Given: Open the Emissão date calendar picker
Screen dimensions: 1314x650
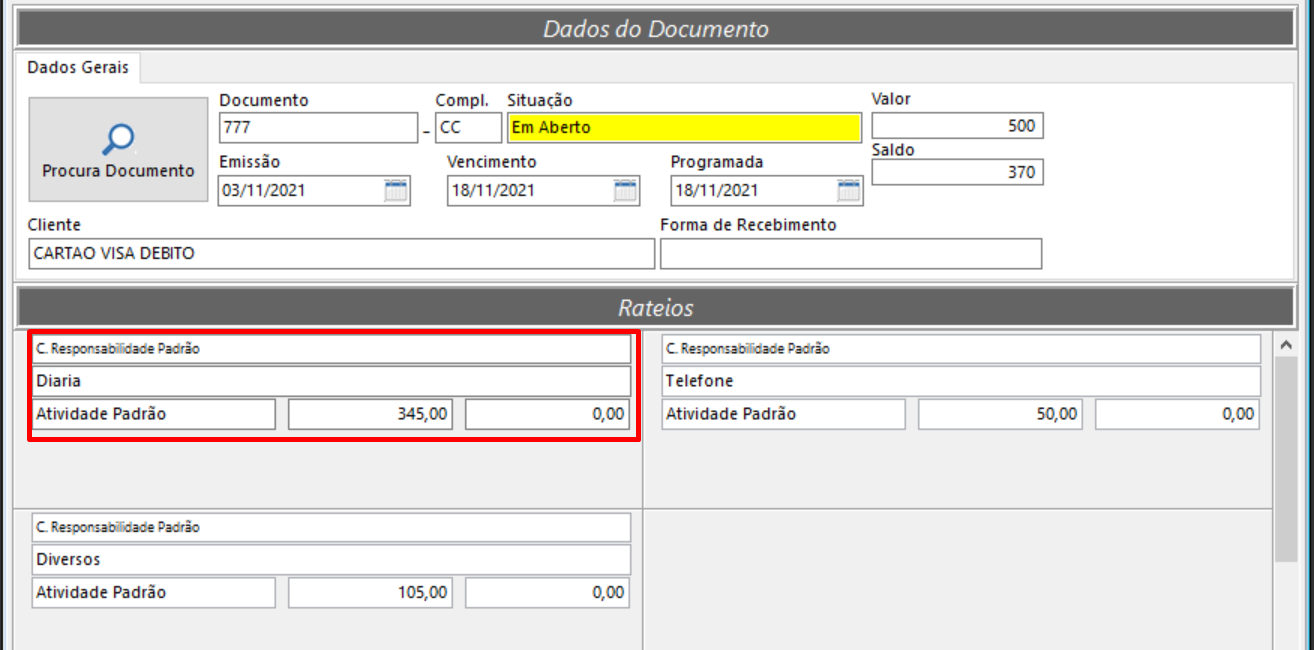Looking at the screenshot, I should pyautogui.click(x=396, y=191).
